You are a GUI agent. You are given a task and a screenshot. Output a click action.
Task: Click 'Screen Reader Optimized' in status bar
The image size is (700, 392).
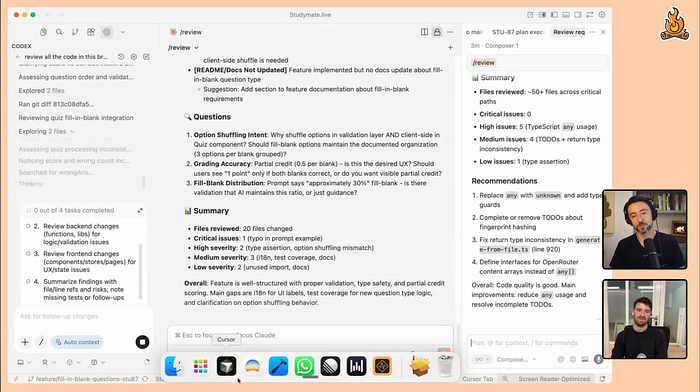(554, 379)
